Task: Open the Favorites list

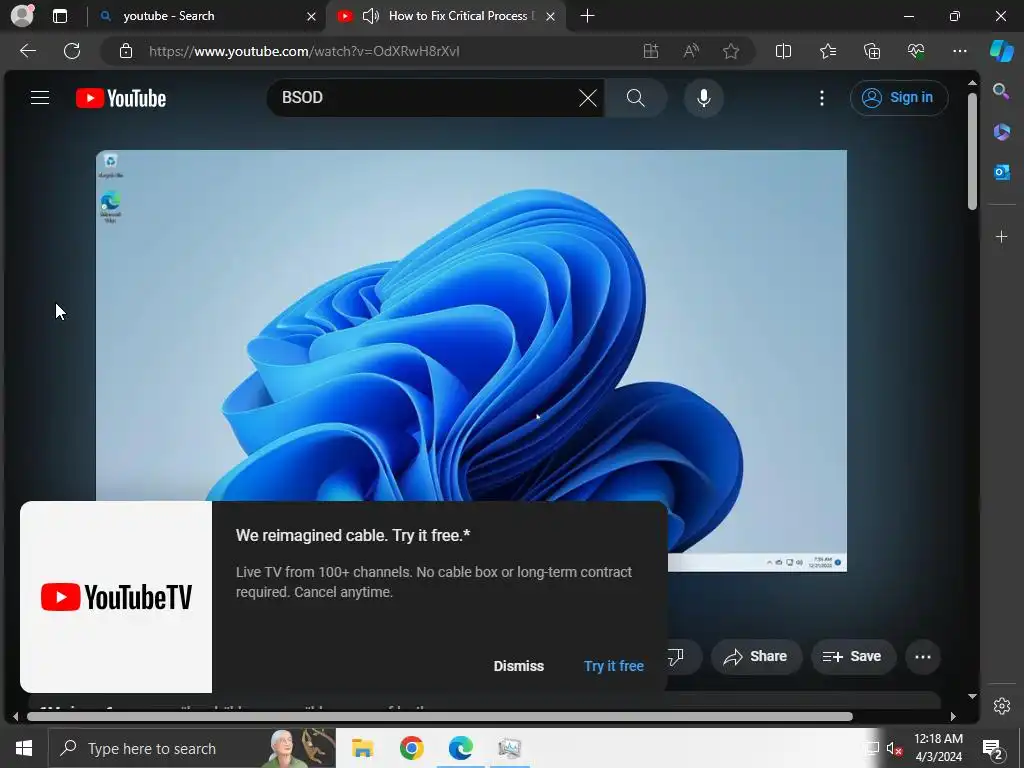Action: click(827, 51)
